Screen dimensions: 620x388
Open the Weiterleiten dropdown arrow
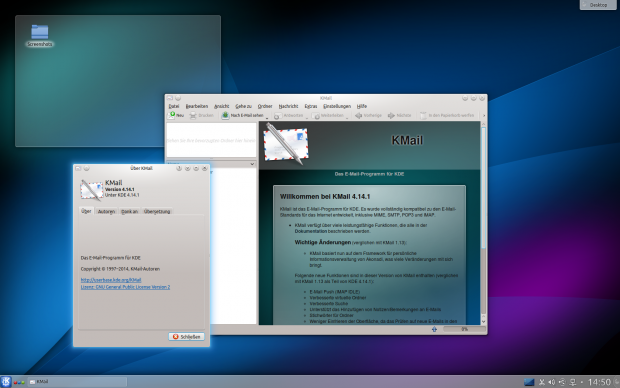347,117
